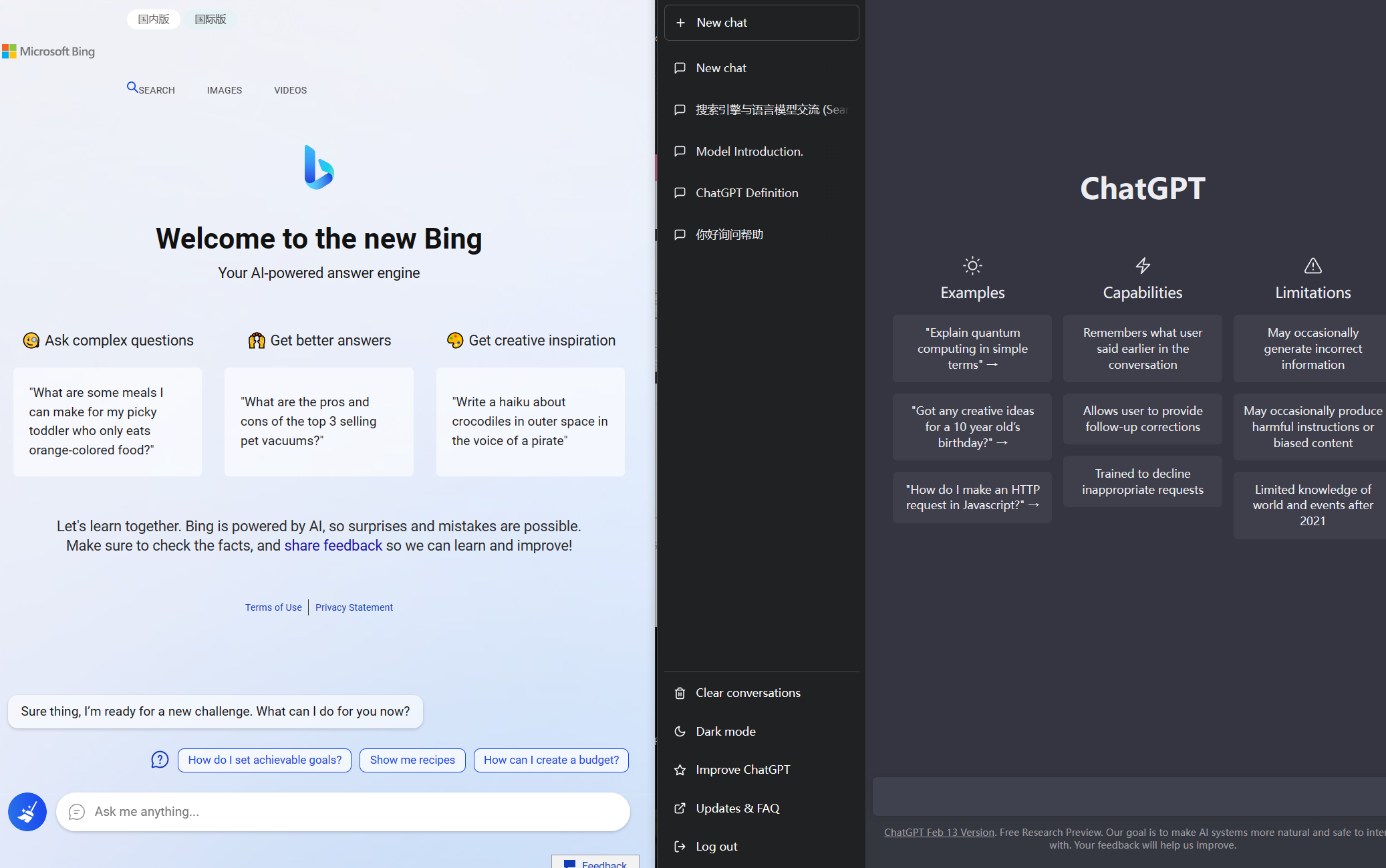Click the lightning icon above Capabilities

pos(1143,266)
